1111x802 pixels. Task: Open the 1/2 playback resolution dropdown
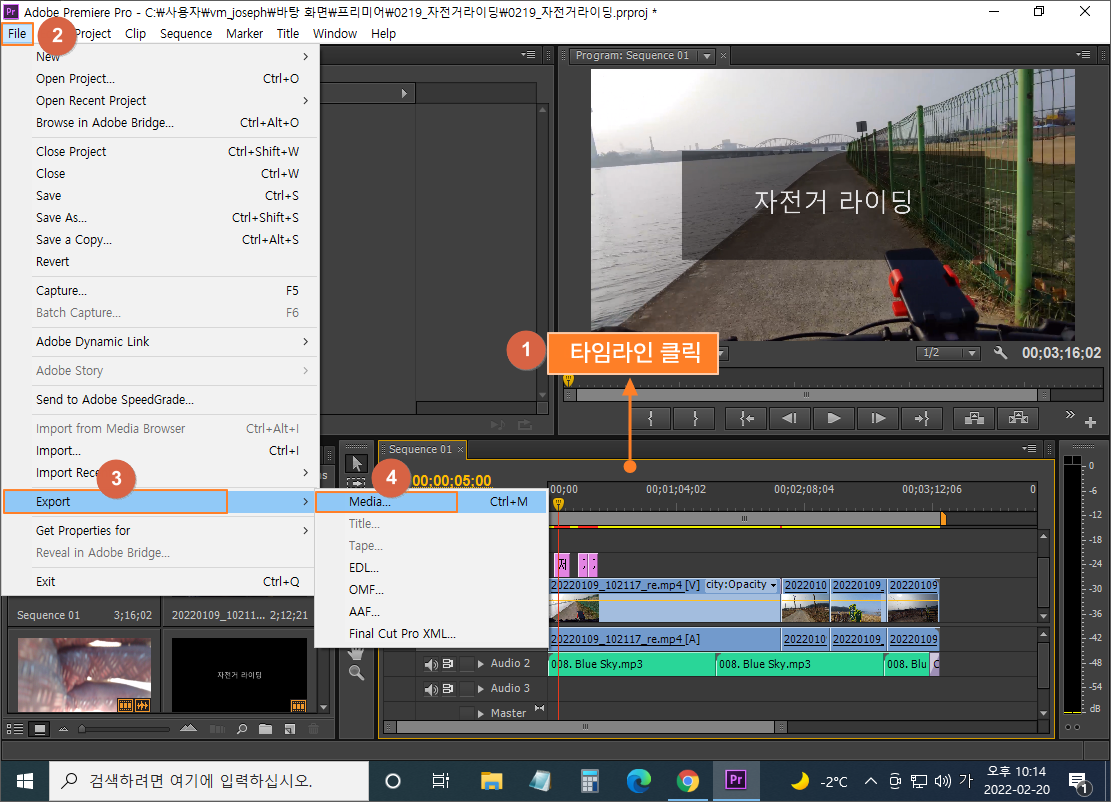pos(948,352)
